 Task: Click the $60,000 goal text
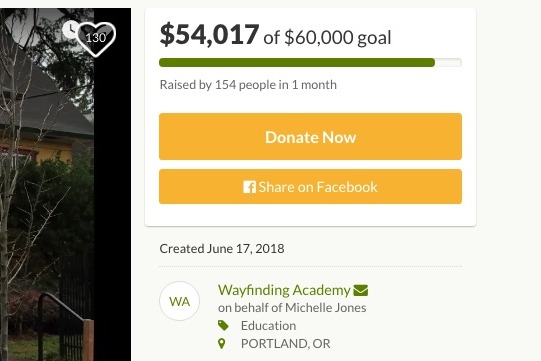tap(338, 37)
